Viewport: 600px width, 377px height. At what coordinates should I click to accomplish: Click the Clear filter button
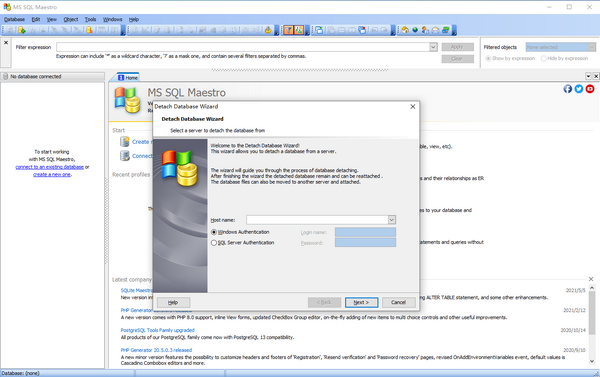[x=457, y=59]
